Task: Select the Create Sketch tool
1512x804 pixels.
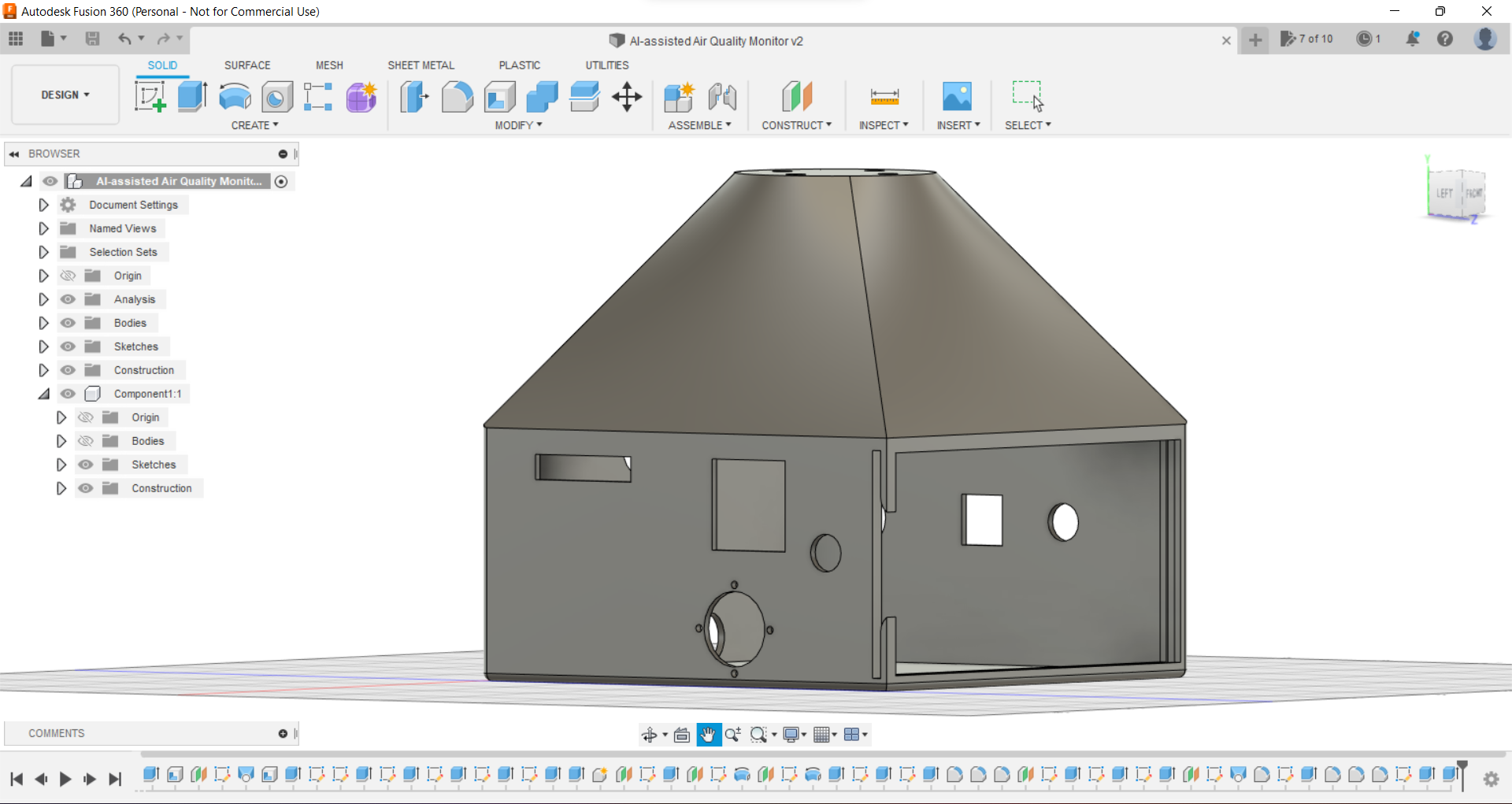Action: 150,97
